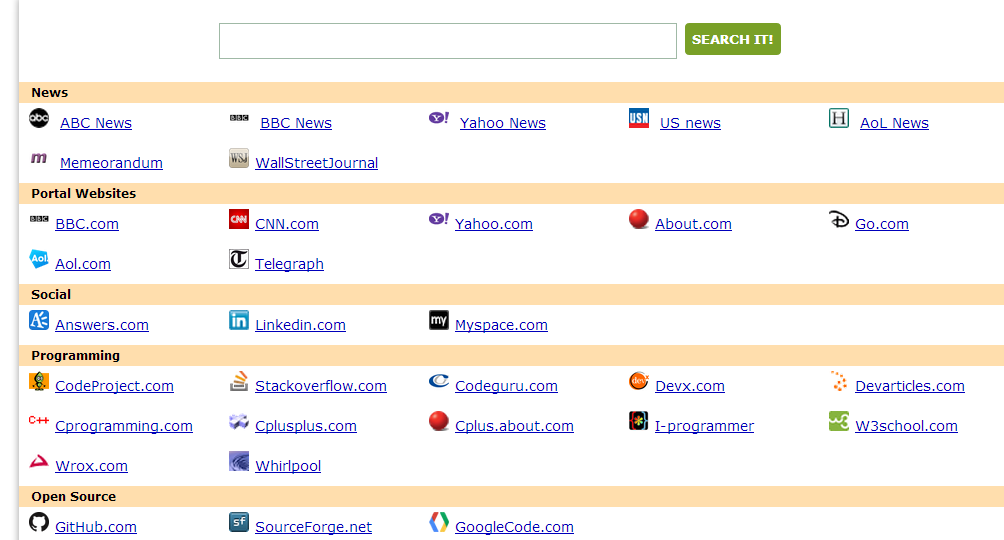The height and width of the screenshot is (540, 1004).
Task: Open the Stackoverflow.com link
Action: (321, 386)
